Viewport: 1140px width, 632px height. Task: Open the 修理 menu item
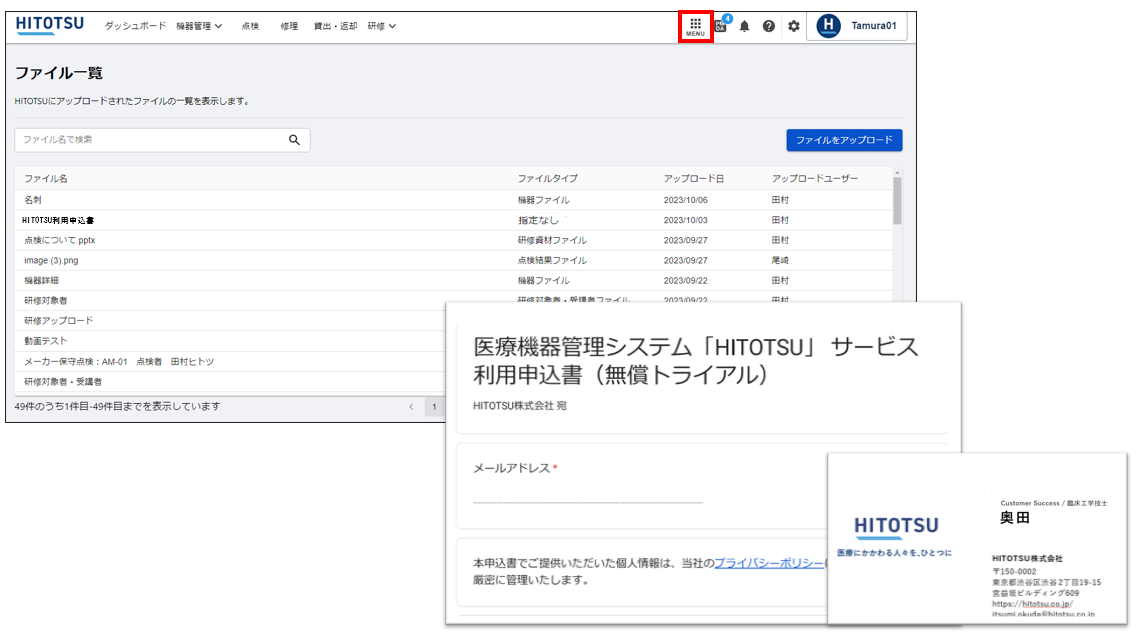pos(289,26)
